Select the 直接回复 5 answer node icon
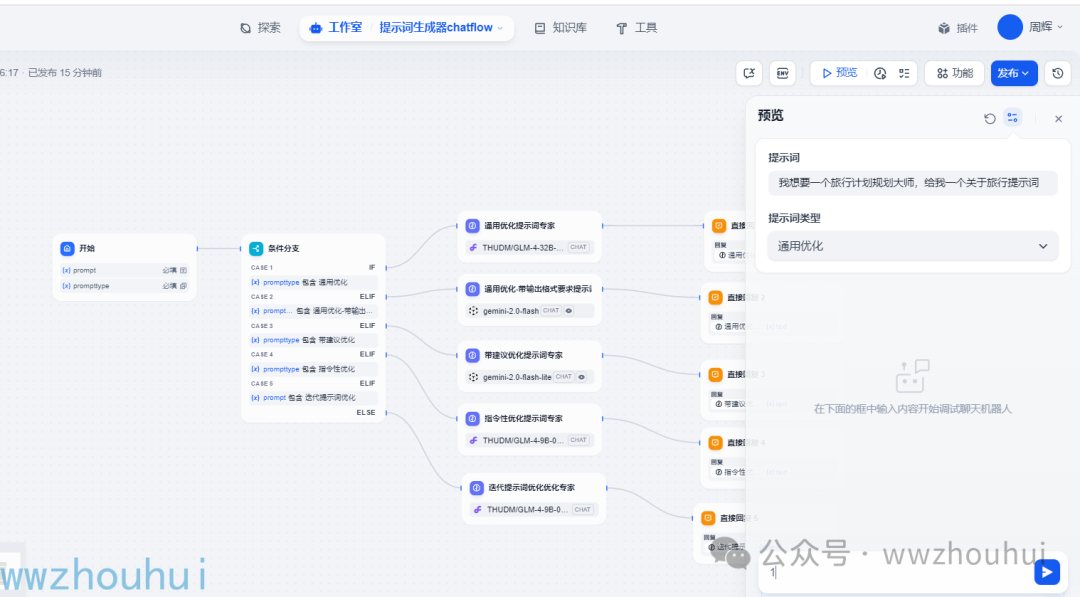This screenshot has height=597, width=1080. 708,518
